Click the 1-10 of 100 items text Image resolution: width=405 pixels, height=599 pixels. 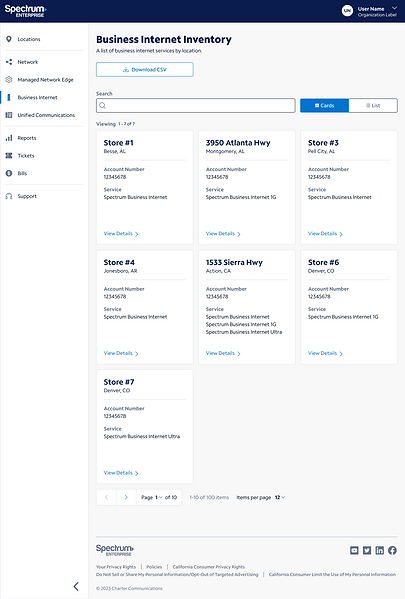point(209,497)
